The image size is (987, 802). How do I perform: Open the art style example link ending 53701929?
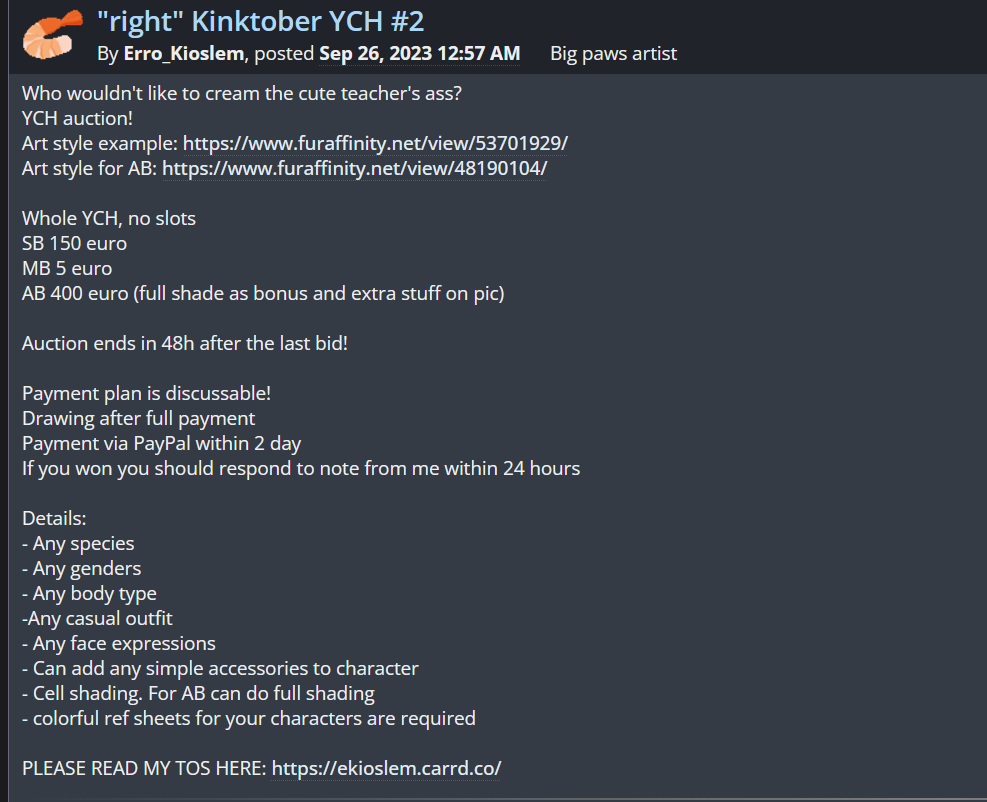pyautogui.click(x=375, y=143)
